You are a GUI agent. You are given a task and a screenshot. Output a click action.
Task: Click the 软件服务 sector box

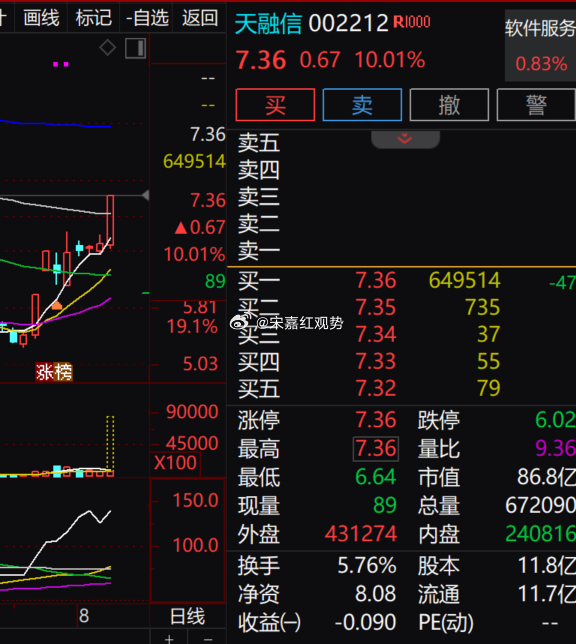540,45
